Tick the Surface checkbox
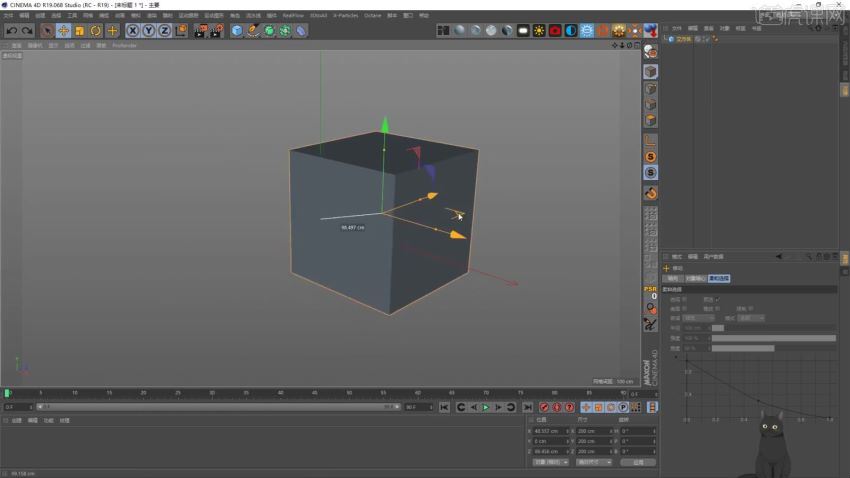850x478 pixels. click(x=685, y=308)
